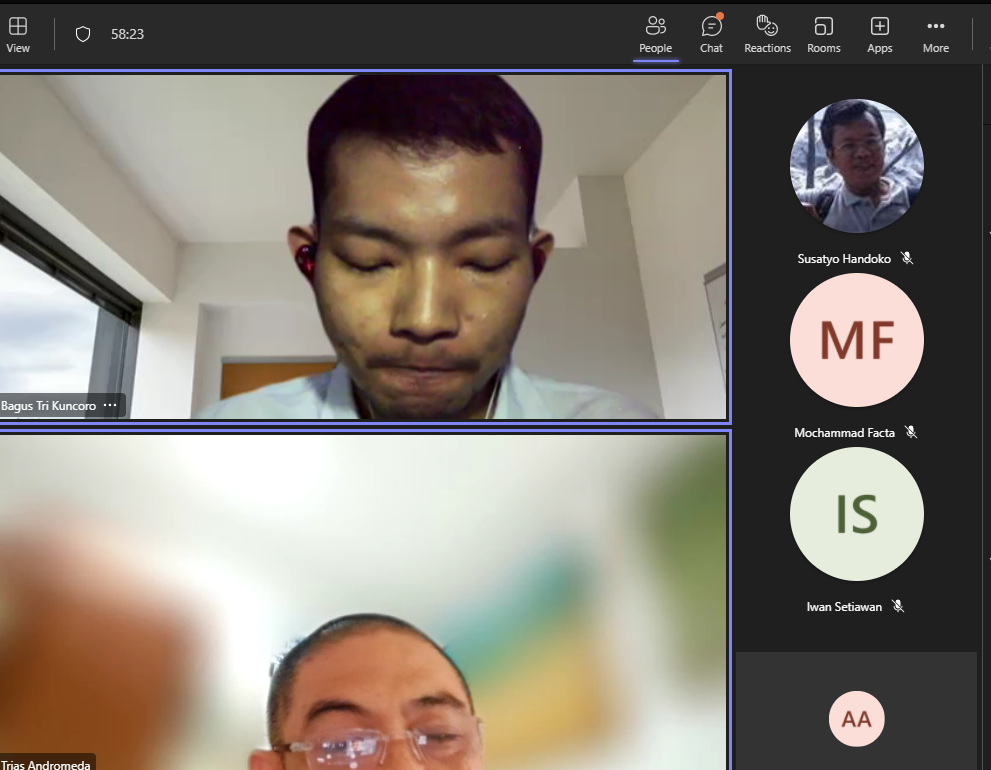Select Susatyo Handoko's profile photo
Viewport: 991px width, 770px height.
856,166
